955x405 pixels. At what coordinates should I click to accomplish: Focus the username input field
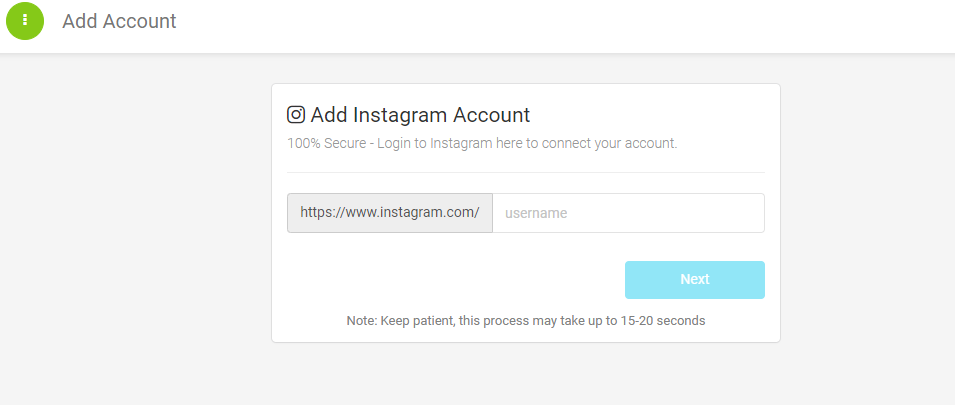tap(628, 213)
